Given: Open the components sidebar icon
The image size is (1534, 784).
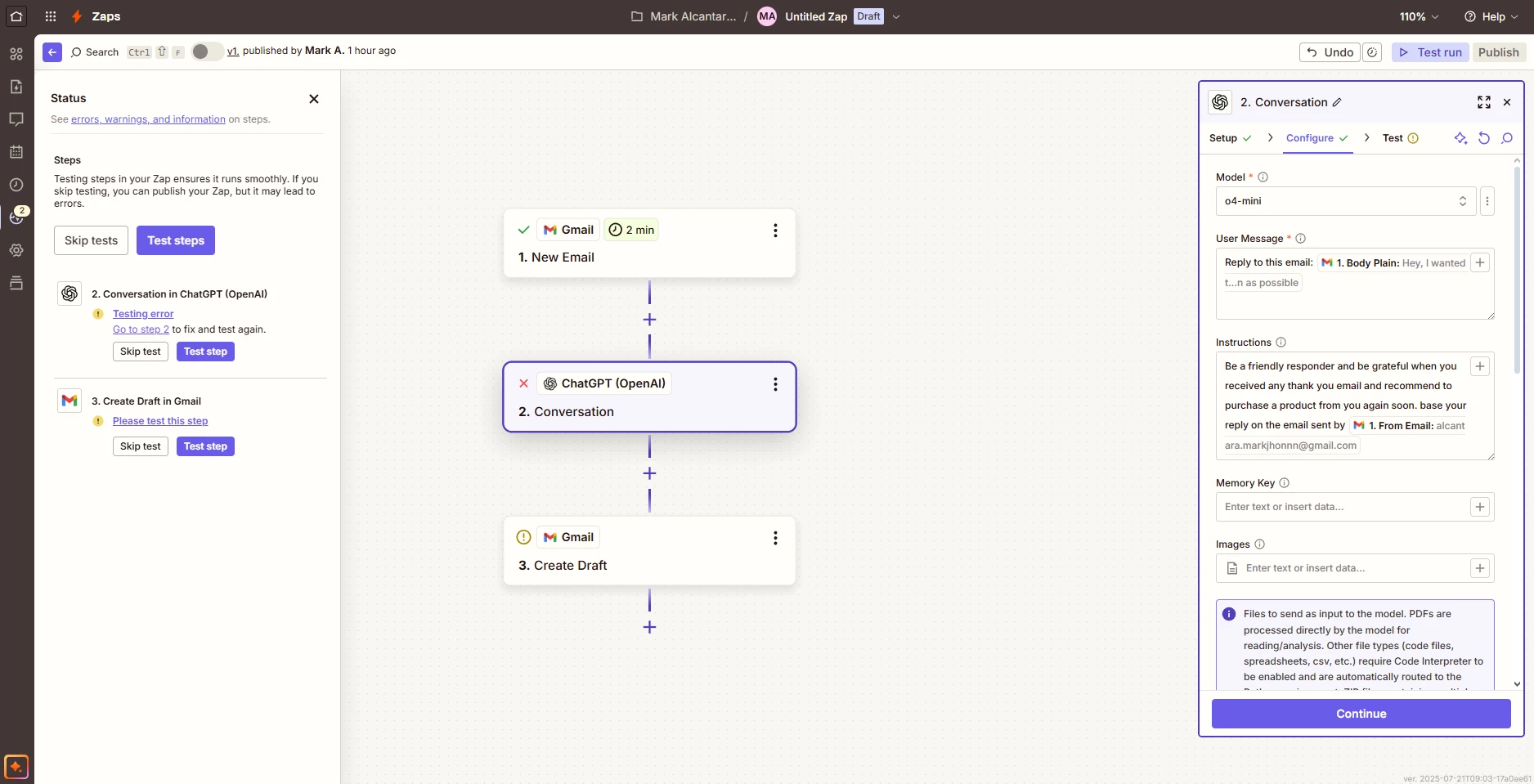Looking at the screenshot, I should click(x=16, y=54).
